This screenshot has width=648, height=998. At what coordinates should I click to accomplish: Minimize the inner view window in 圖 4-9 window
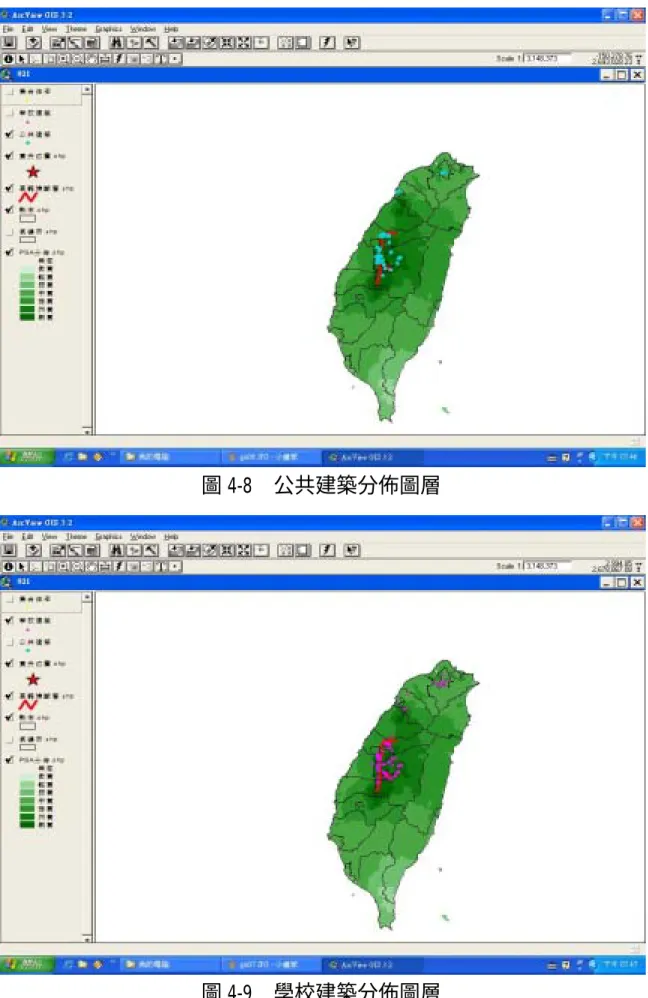(607, 582)
